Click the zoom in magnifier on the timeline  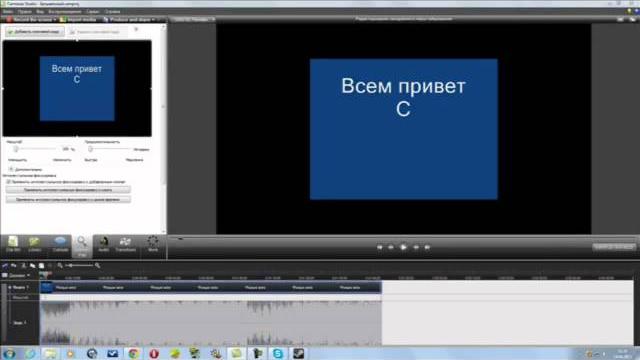click(x=98, y=266)
